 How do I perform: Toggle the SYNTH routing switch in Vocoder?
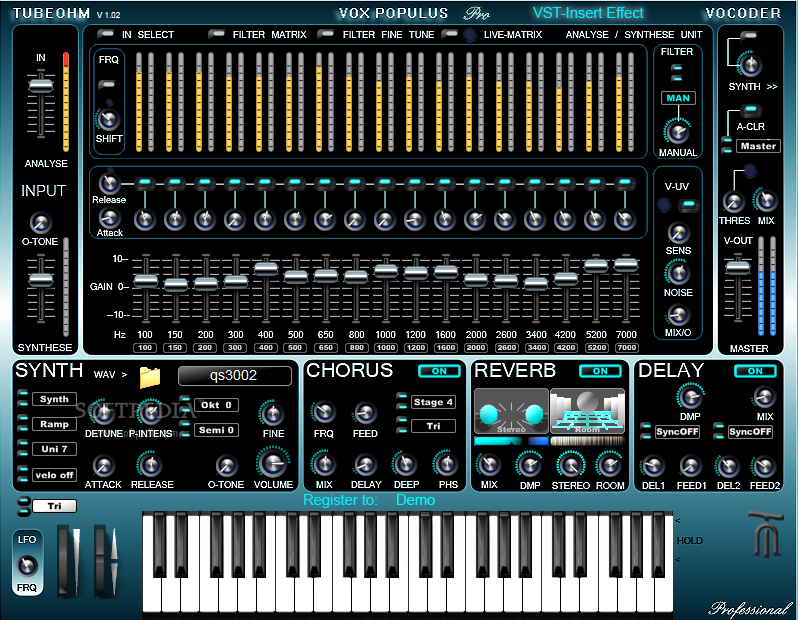click(749, 35)
